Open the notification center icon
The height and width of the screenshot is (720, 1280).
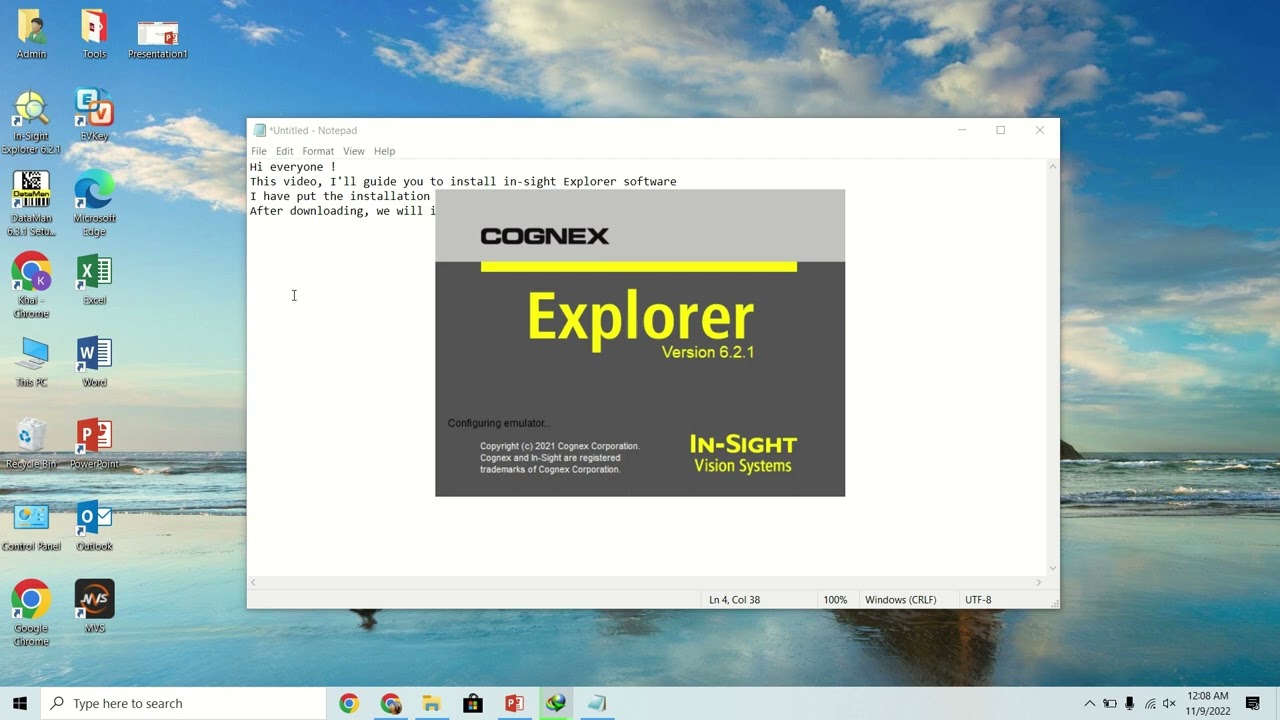[1253, 703]
